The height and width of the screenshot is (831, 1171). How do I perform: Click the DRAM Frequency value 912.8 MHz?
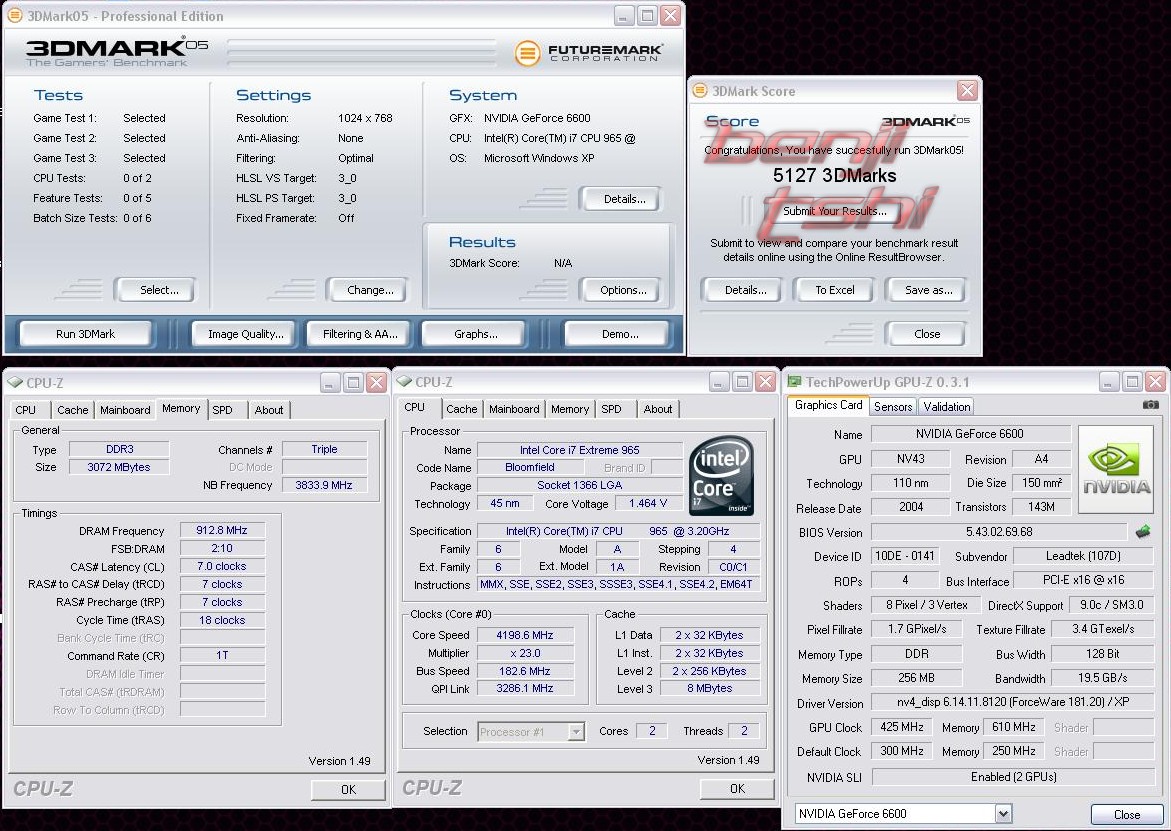coord(222,530)
